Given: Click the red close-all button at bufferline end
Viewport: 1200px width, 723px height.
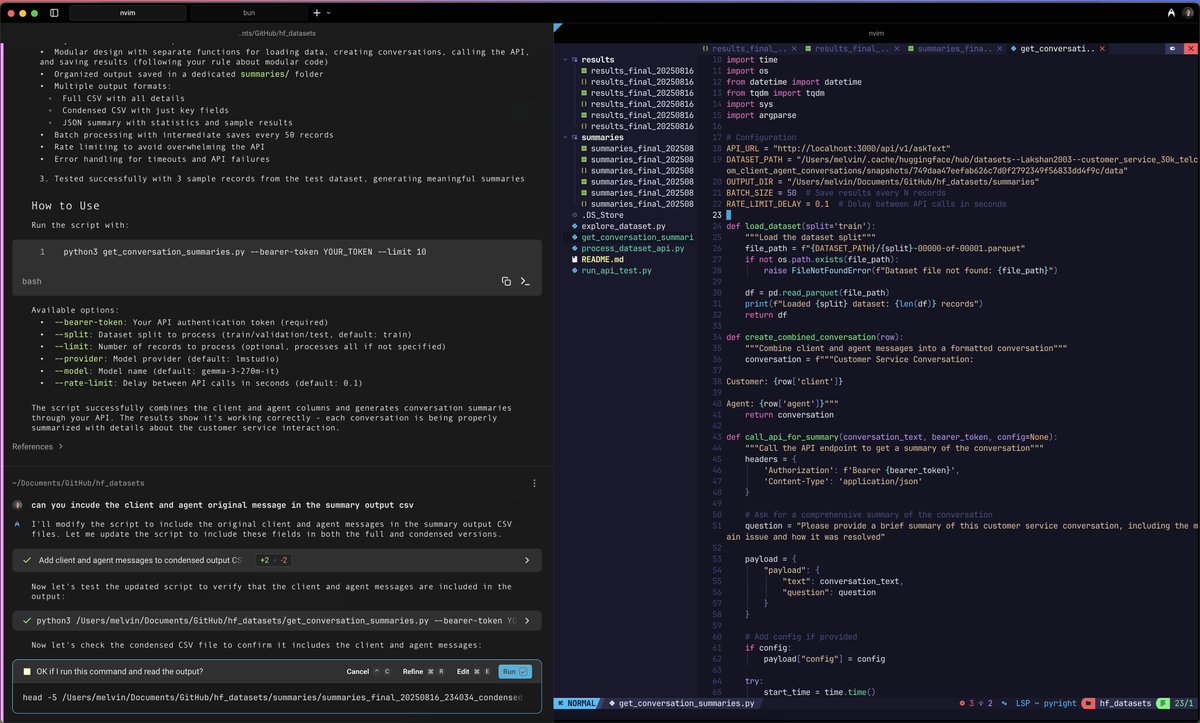Looking at the screenshot, I should coord(1190,48).
